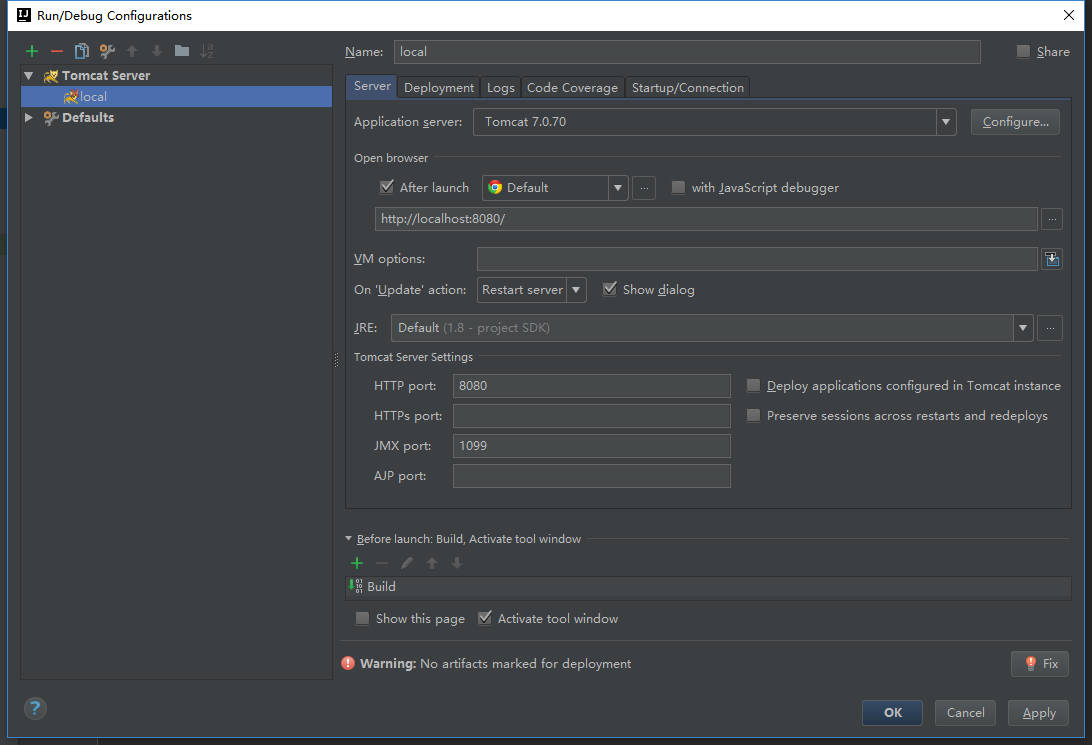The height and width of the screenshot is (745, 1092).
Task: Uncheck the After launch checkbox
Action: click(387, 187)
